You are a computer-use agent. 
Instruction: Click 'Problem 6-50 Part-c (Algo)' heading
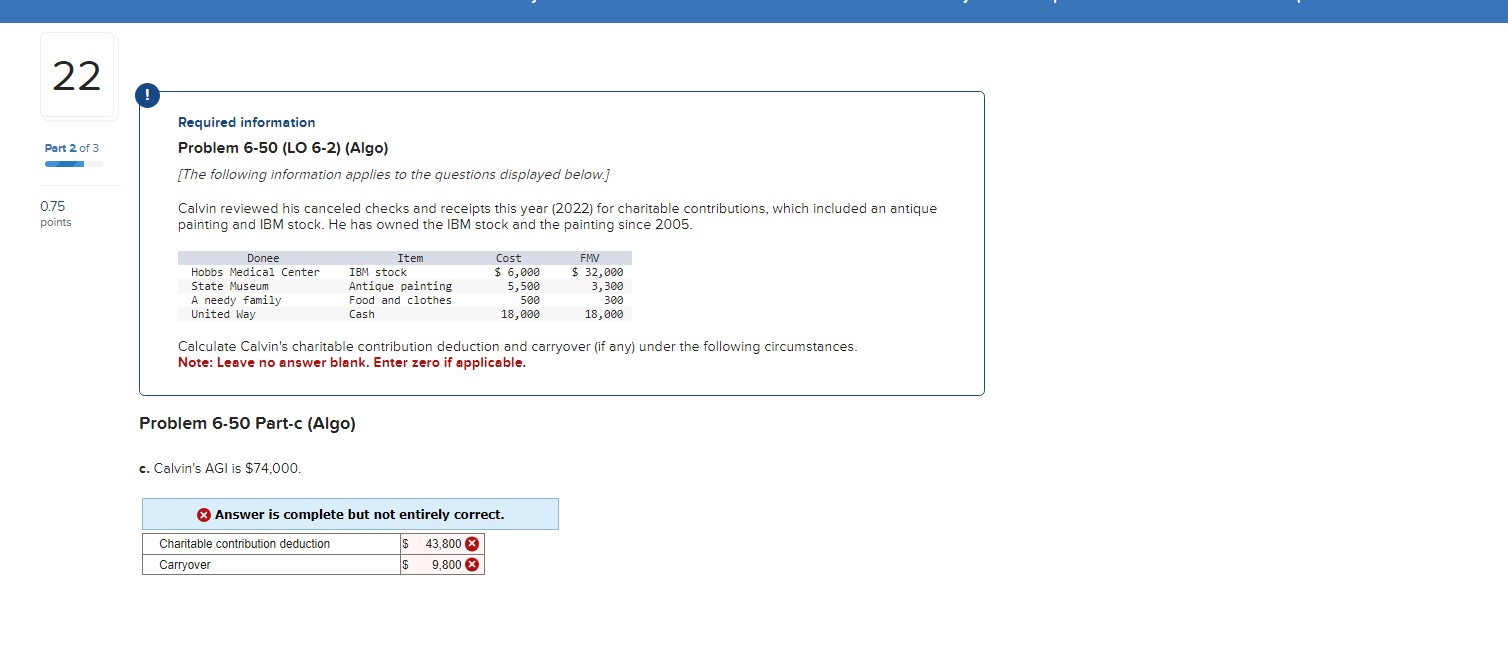tap(247, 423)
